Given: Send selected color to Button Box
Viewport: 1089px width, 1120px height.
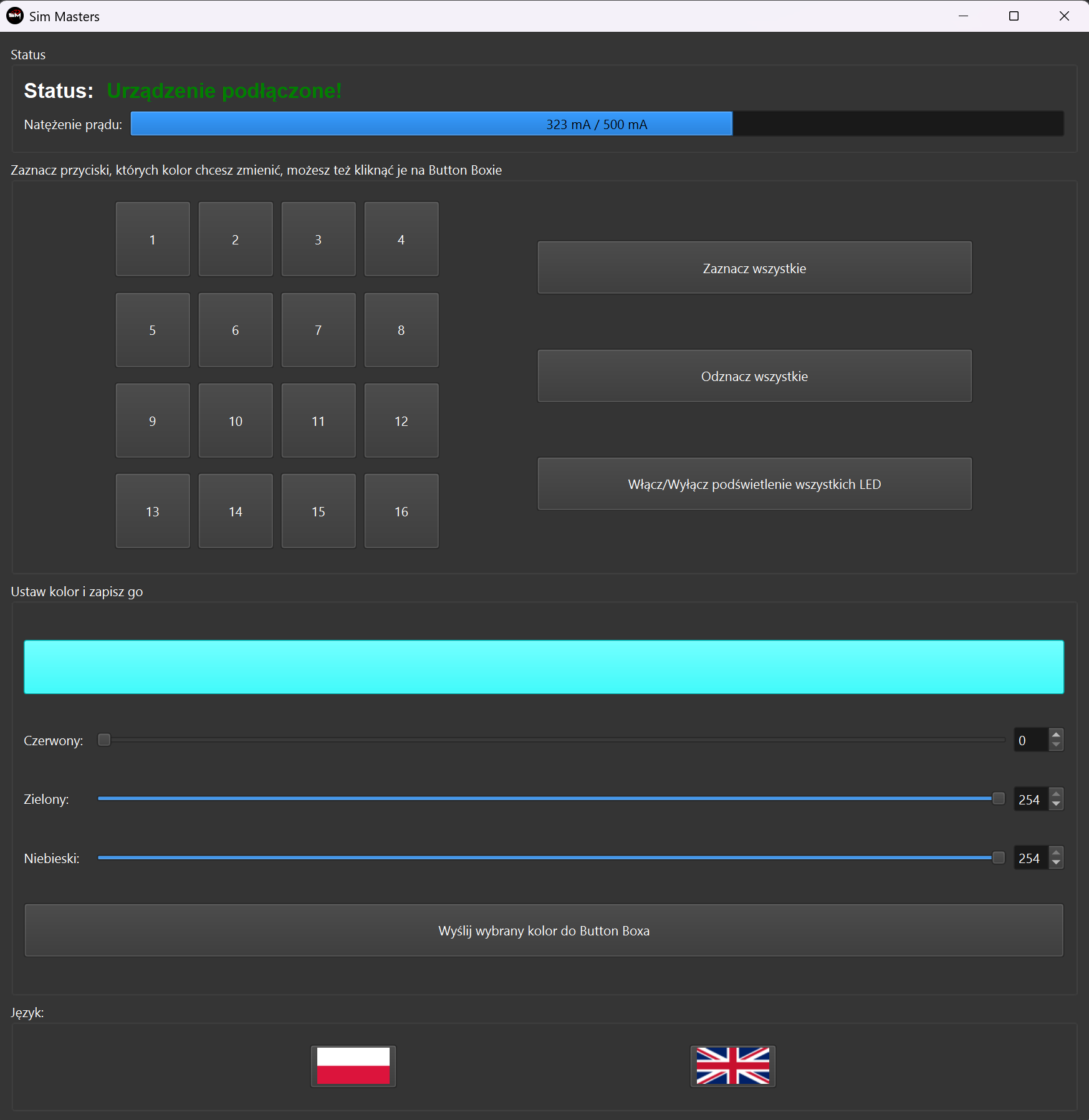Looking at the screenshot, I should coord(544,930).
